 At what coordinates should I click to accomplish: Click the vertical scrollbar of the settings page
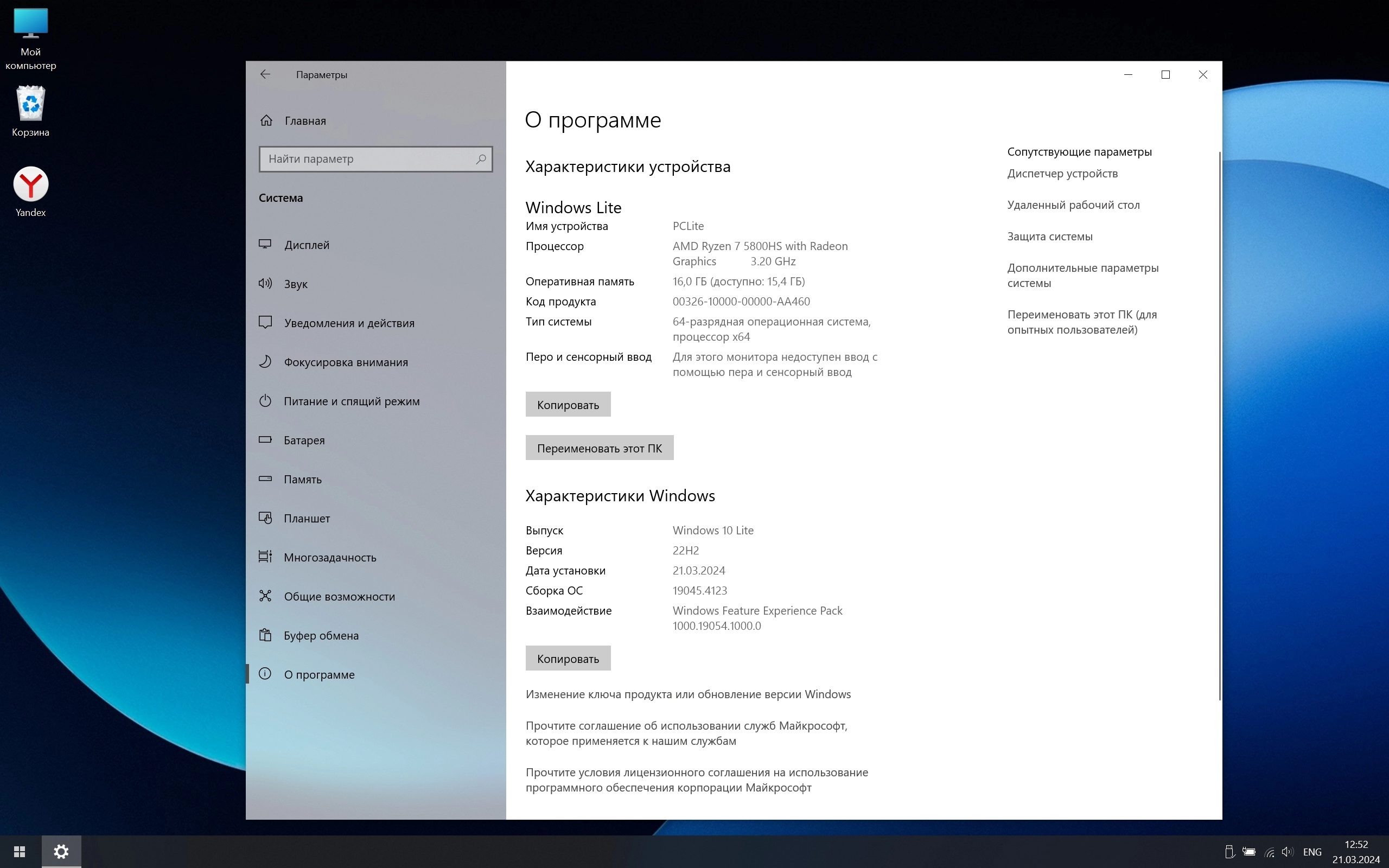coord(1219,425)
